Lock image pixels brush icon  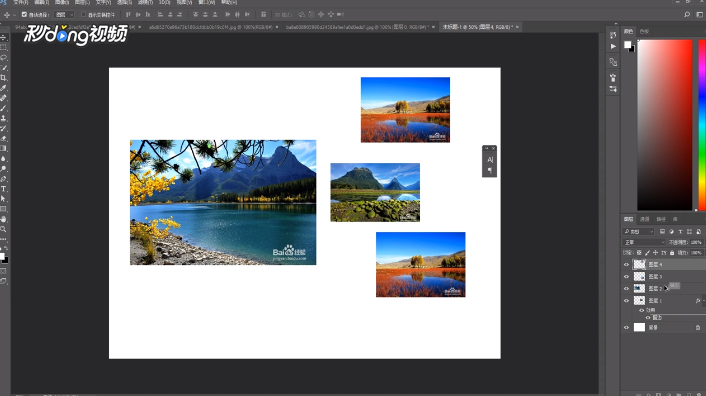[647, 253]
